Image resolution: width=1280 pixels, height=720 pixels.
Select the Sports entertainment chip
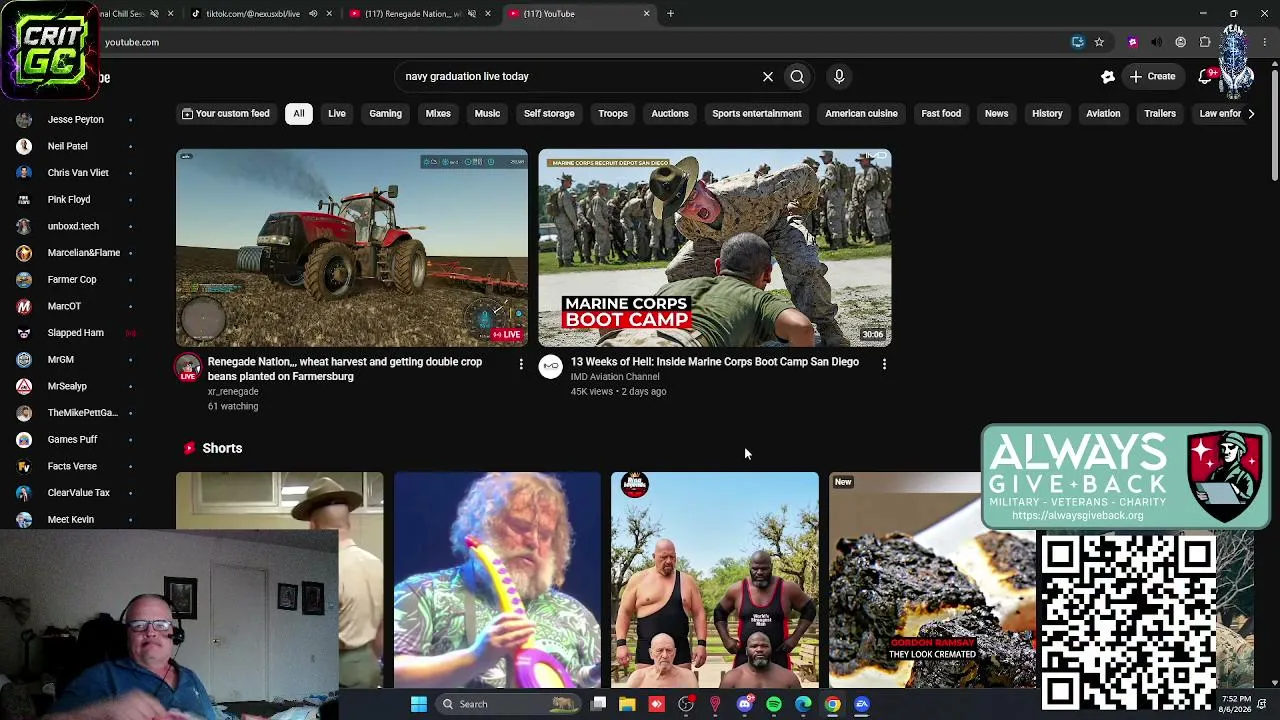click(x=757, y=114)
